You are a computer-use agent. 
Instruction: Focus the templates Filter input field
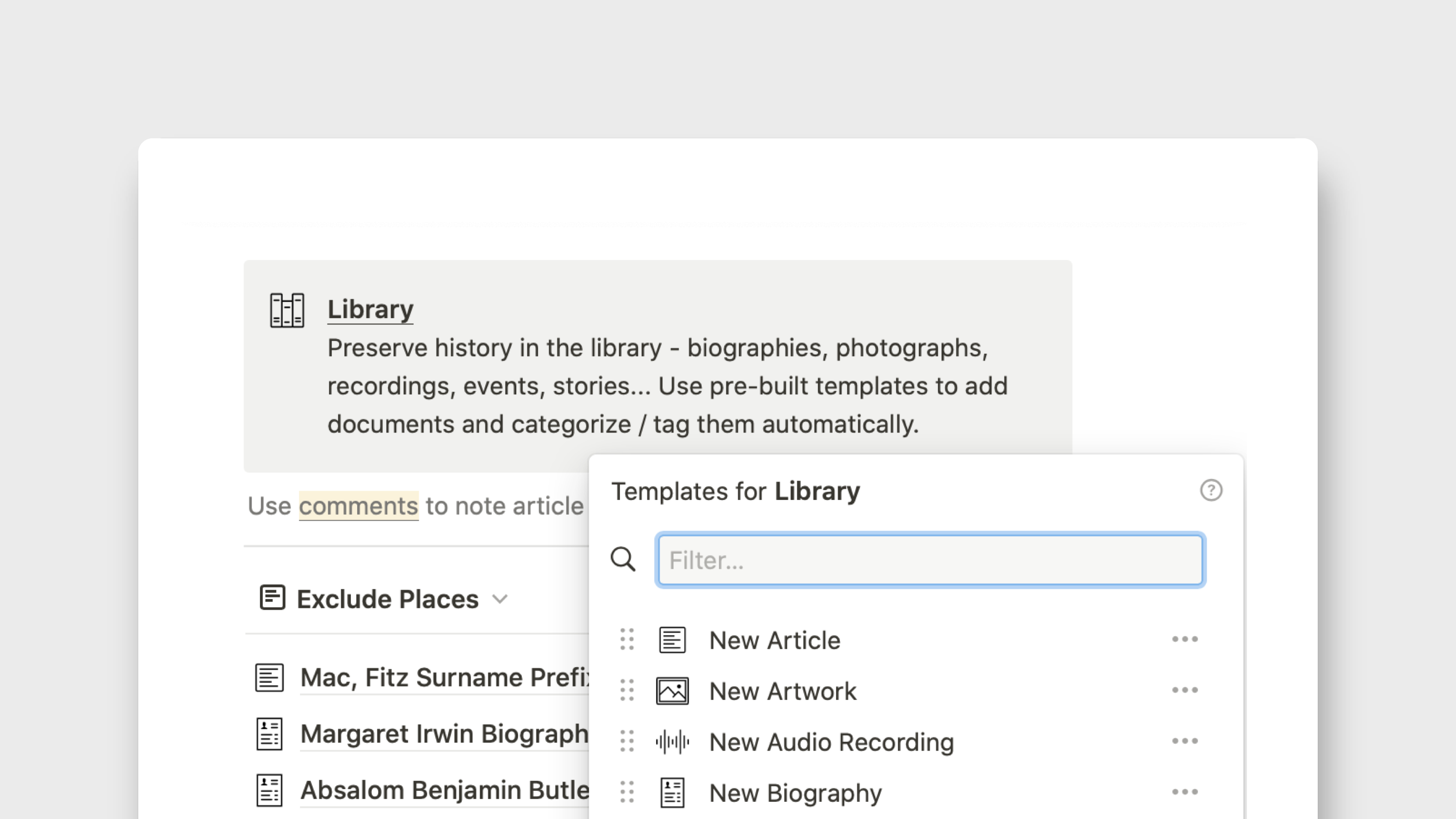(x=930, y=560)
